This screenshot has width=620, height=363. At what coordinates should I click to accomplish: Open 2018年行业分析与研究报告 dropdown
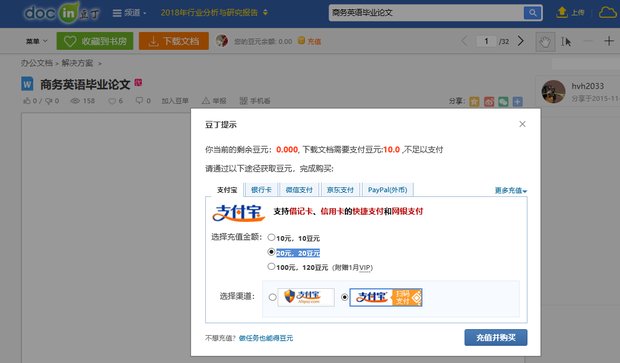[214, 13]
